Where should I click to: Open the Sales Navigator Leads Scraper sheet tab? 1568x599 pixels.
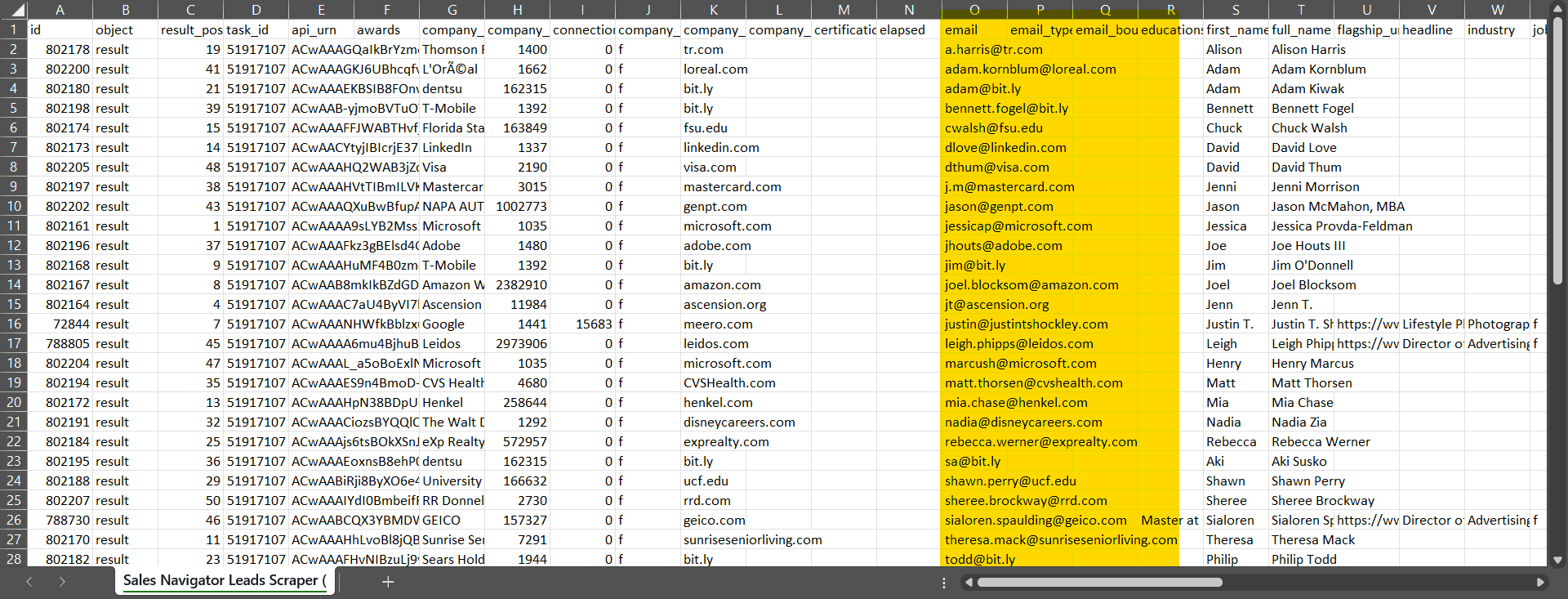(225, 580)
